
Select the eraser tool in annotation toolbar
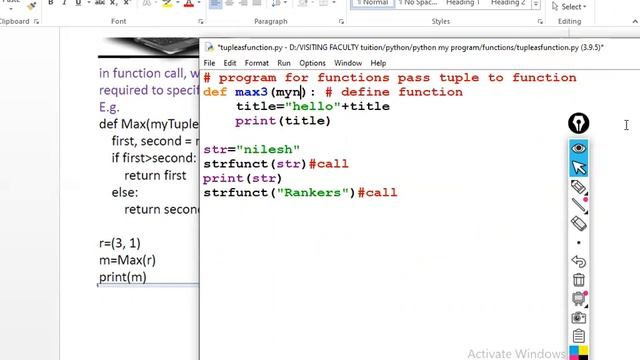pos(578,224)
